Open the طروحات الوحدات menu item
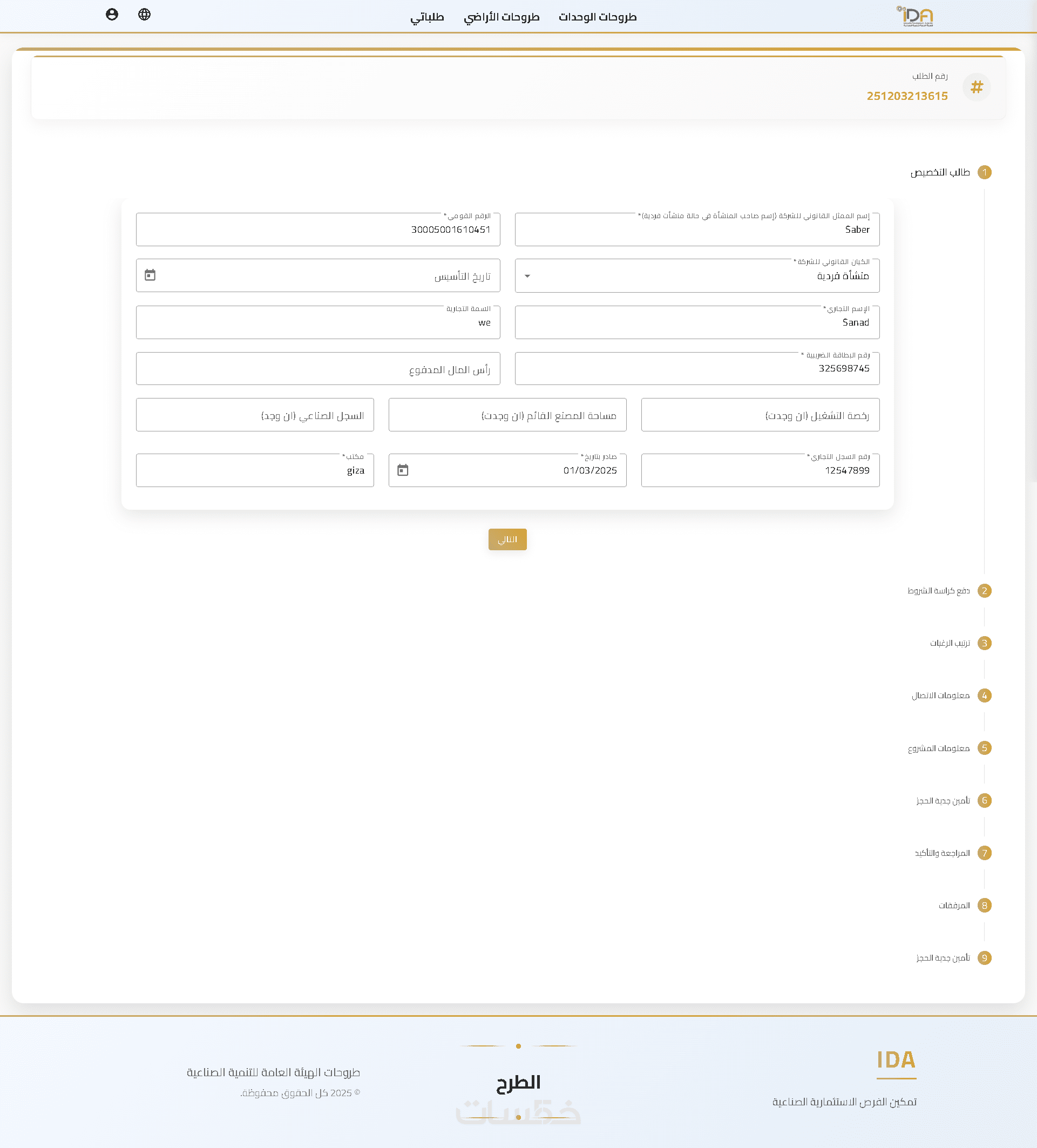The width and height of the screenshot is (1037, 1148). (598, 17)
